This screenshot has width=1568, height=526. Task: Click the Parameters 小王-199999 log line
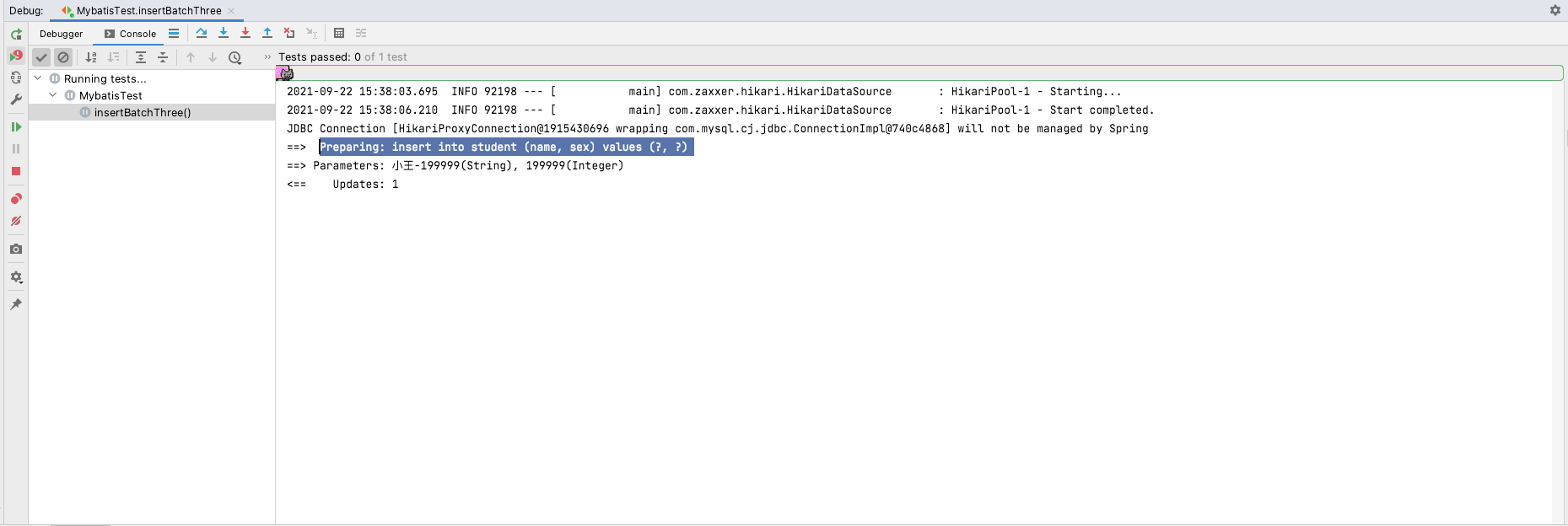coord(455,166)
